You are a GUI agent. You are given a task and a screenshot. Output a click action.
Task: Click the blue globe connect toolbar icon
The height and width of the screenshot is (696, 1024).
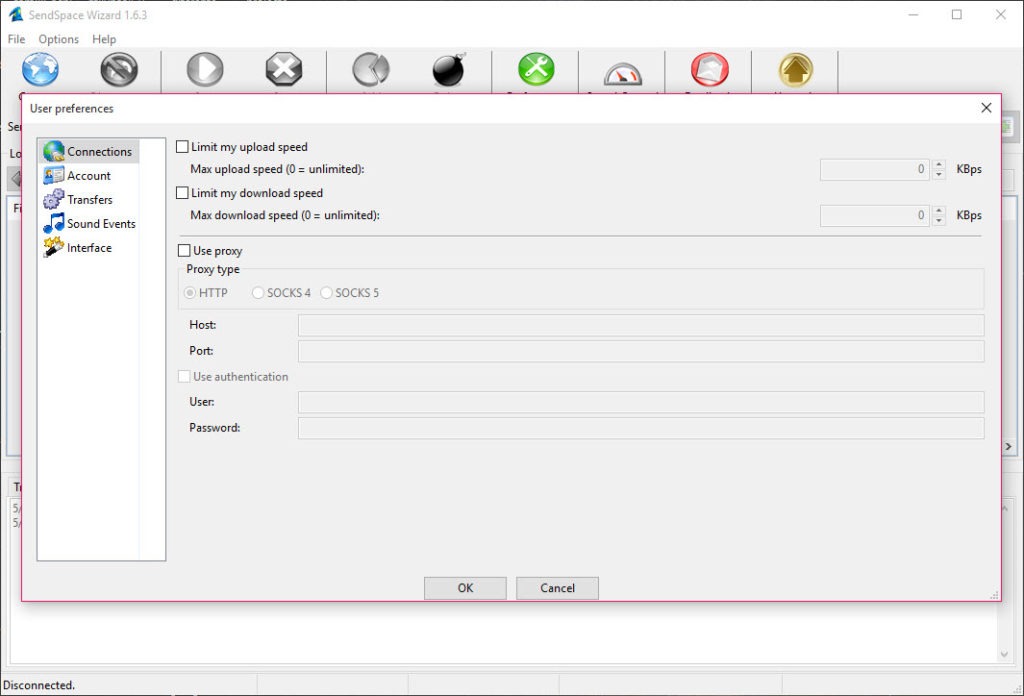[40, 69]
